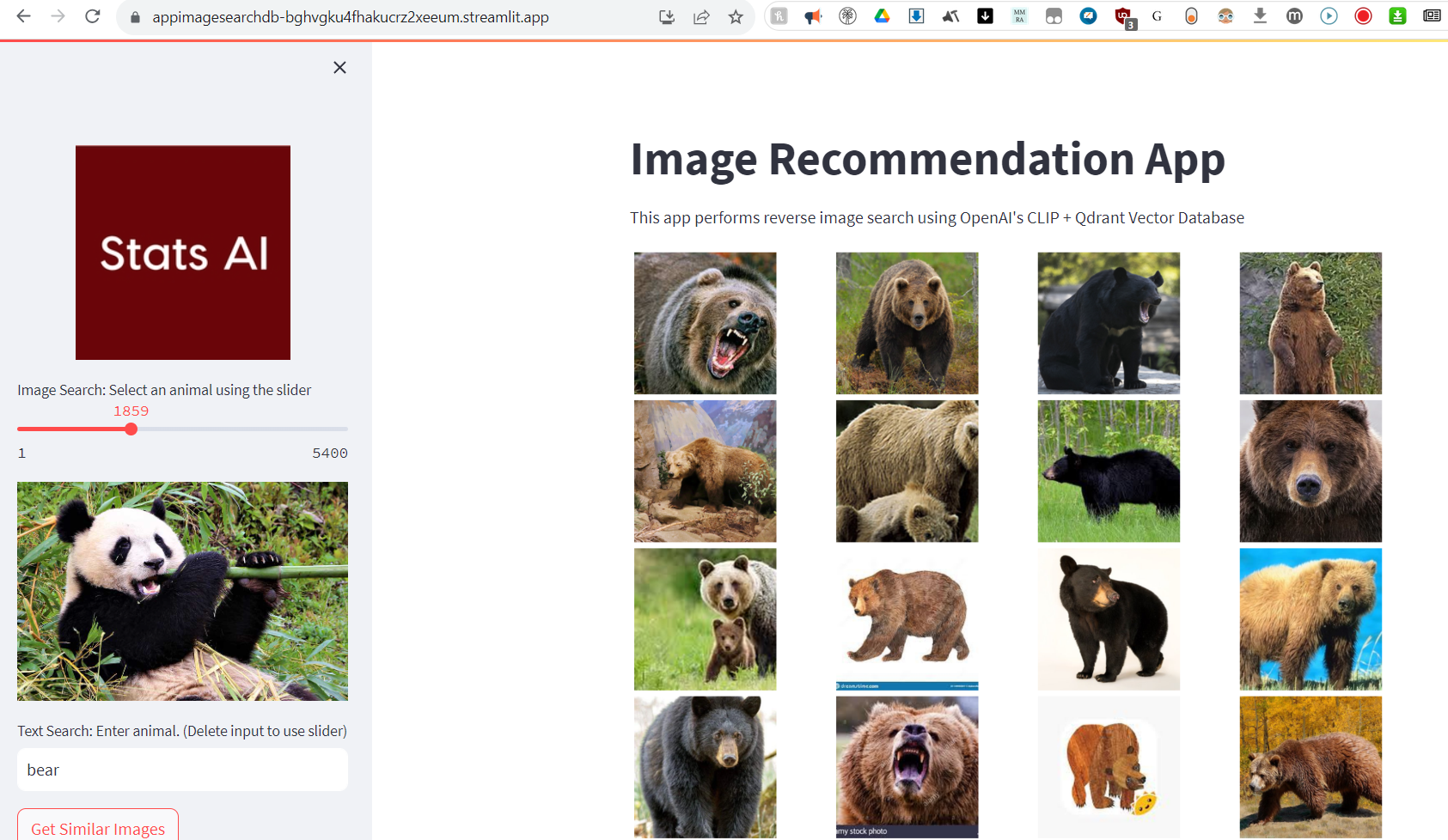Open the blue play-button extension
The width and height of the screenshot is (1448, 840).
tap(1329, 16)
